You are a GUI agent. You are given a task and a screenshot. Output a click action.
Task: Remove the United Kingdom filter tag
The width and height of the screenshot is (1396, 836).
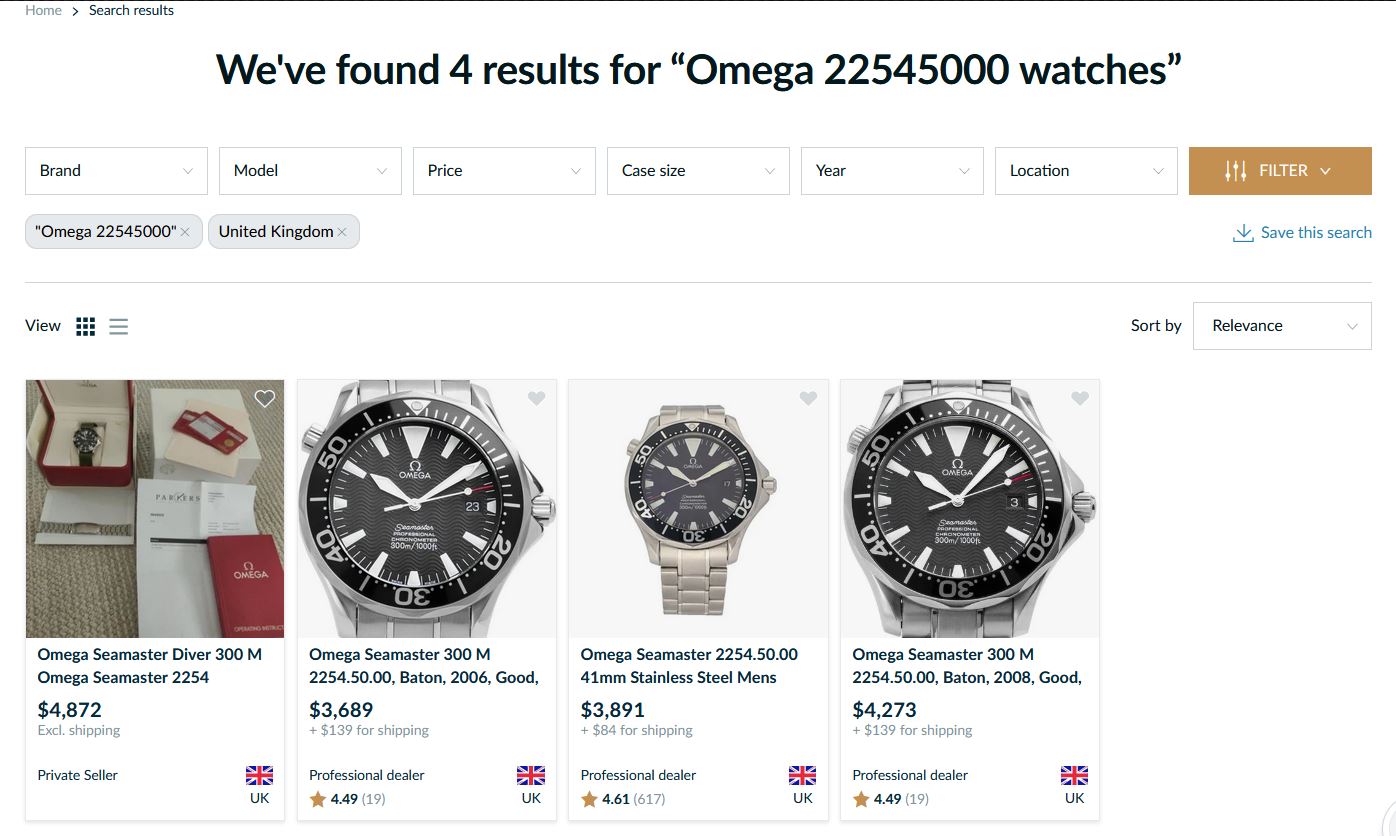[x=342, y=232]
